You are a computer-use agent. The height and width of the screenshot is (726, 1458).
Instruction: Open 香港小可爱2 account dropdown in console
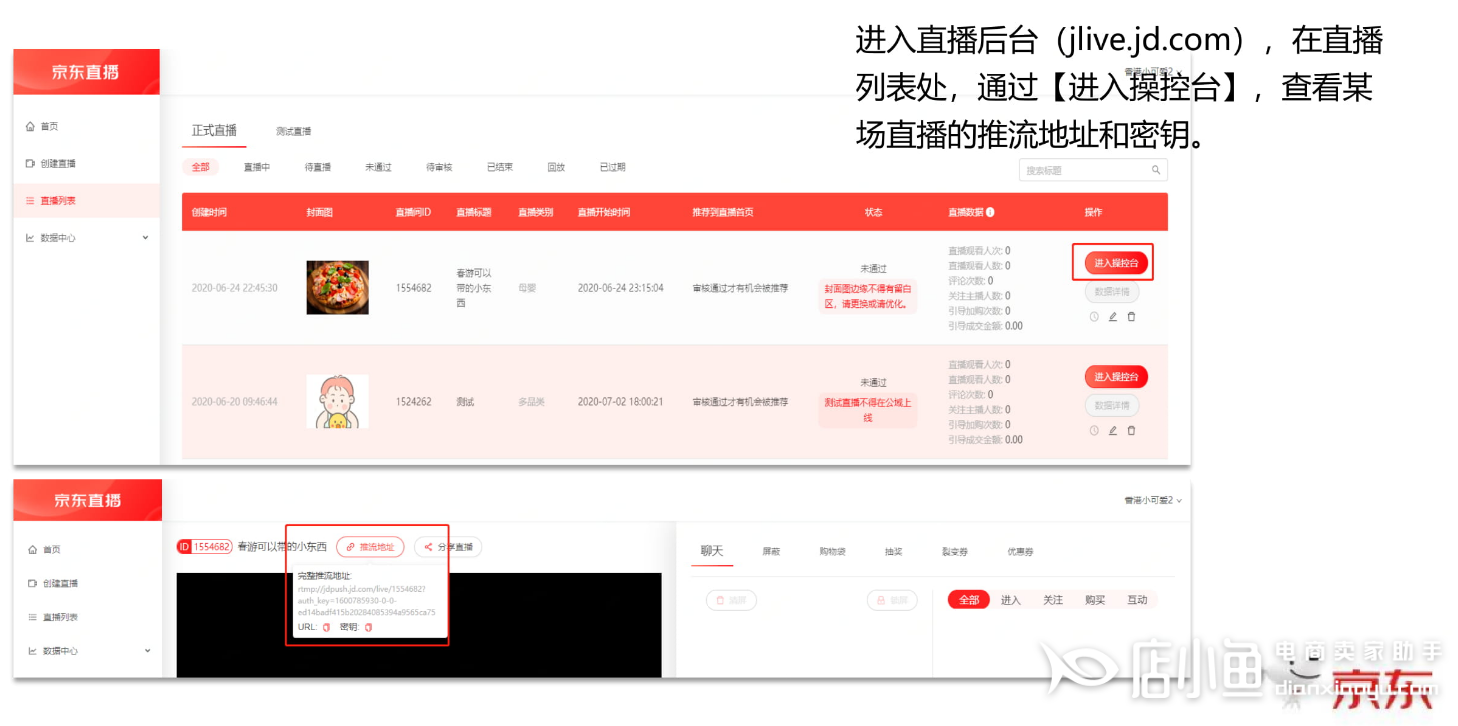pyautogui.click(x=1153, y=500)
